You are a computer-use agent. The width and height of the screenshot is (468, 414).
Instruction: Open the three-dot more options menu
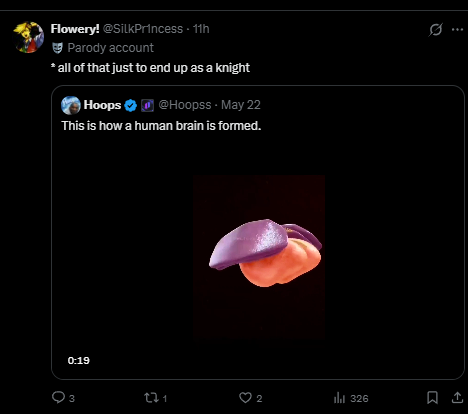(x=457, y=30)
